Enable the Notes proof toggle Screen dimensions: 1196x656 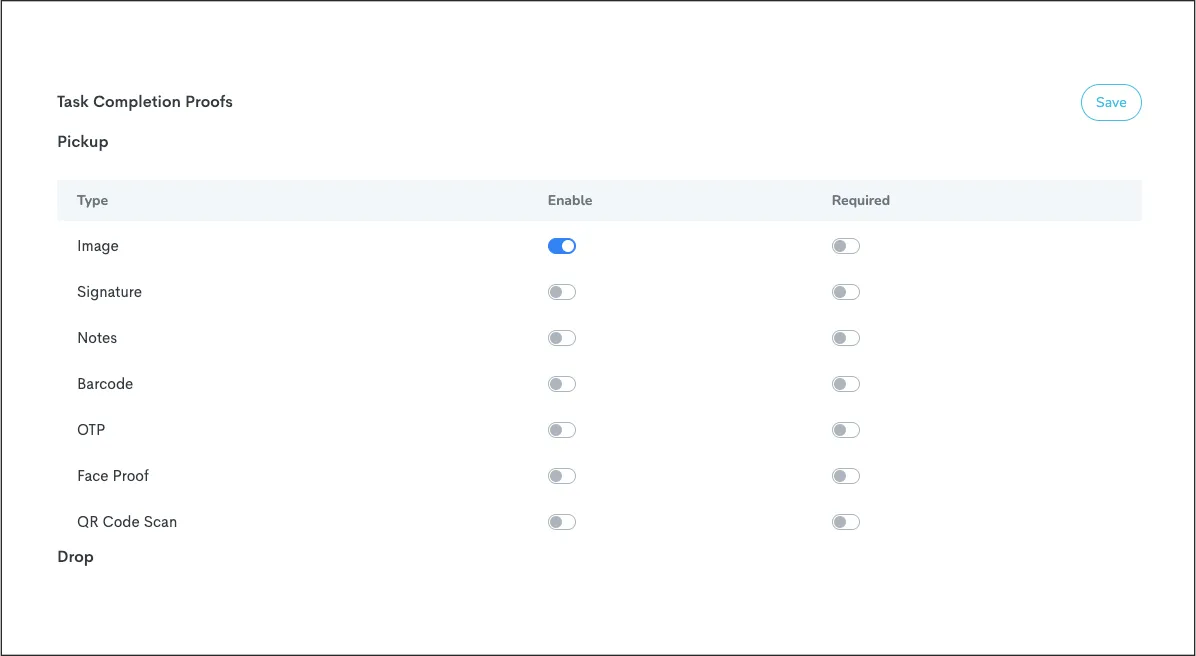tap(561, 338)
